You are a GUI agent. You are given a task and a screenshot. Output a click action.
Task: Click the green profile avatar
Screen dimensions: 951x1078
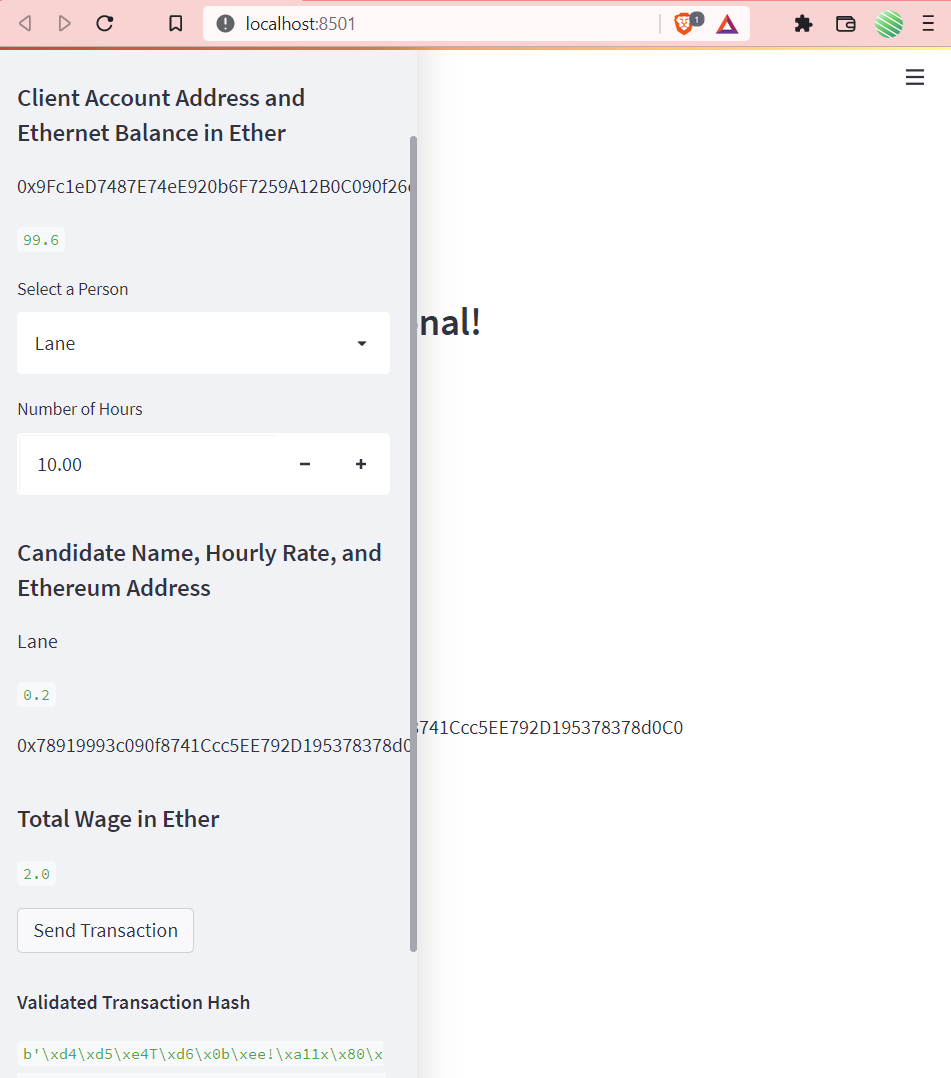(x=889, y=23)
